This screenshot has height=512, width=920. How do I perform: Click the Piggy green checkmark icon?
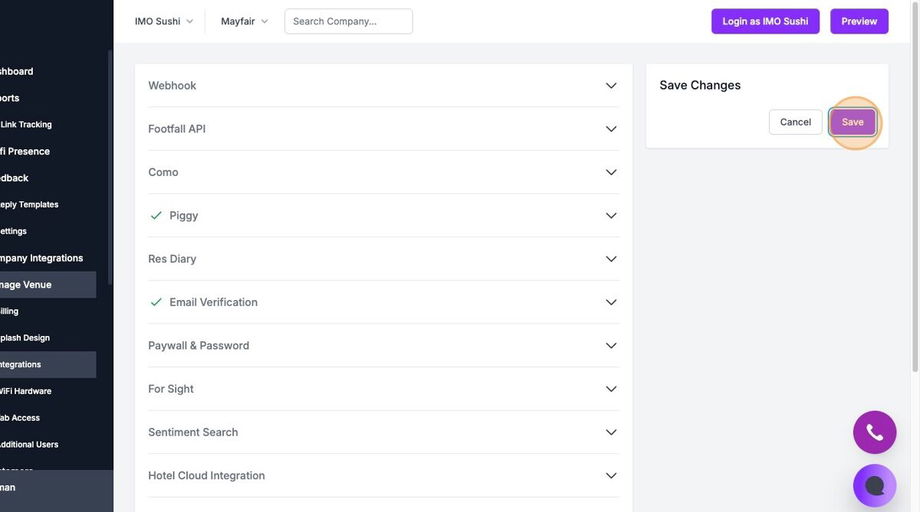click(x=156, y=215)
